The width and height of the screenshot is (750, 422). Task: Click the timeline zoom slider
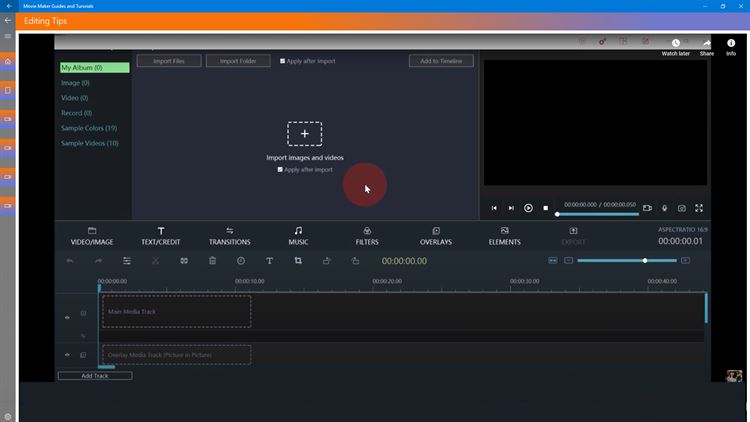(x=627, y=261)
